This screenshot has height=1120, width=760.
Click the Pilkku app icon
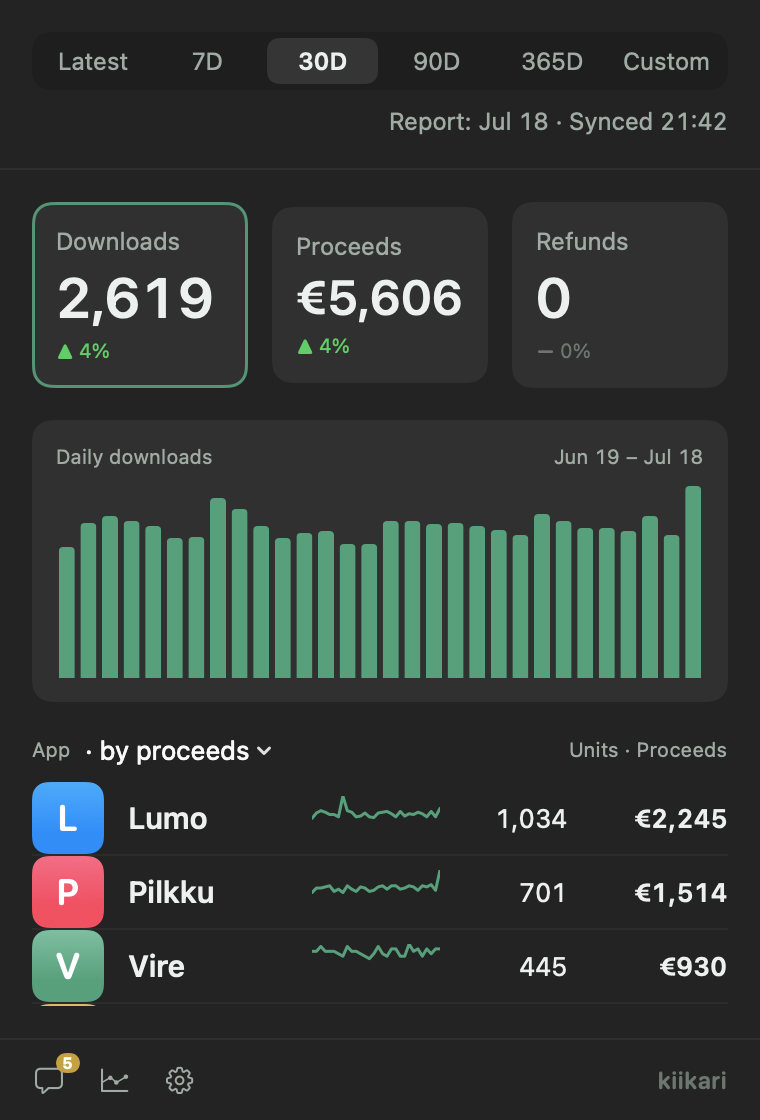pyautogui.click(x=68, y=892)
